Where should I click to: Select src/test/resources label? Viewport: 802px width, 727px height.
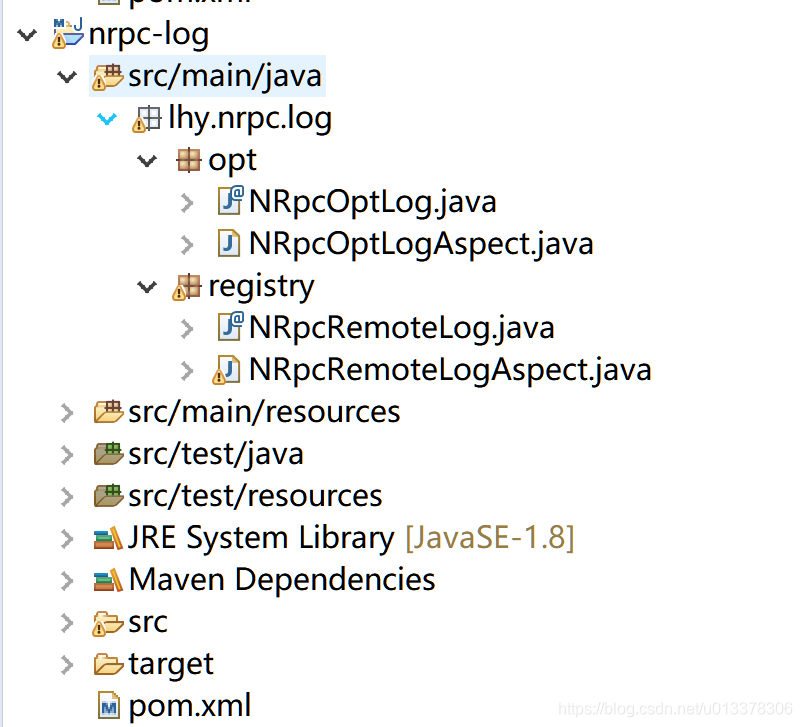pos(255,496)
